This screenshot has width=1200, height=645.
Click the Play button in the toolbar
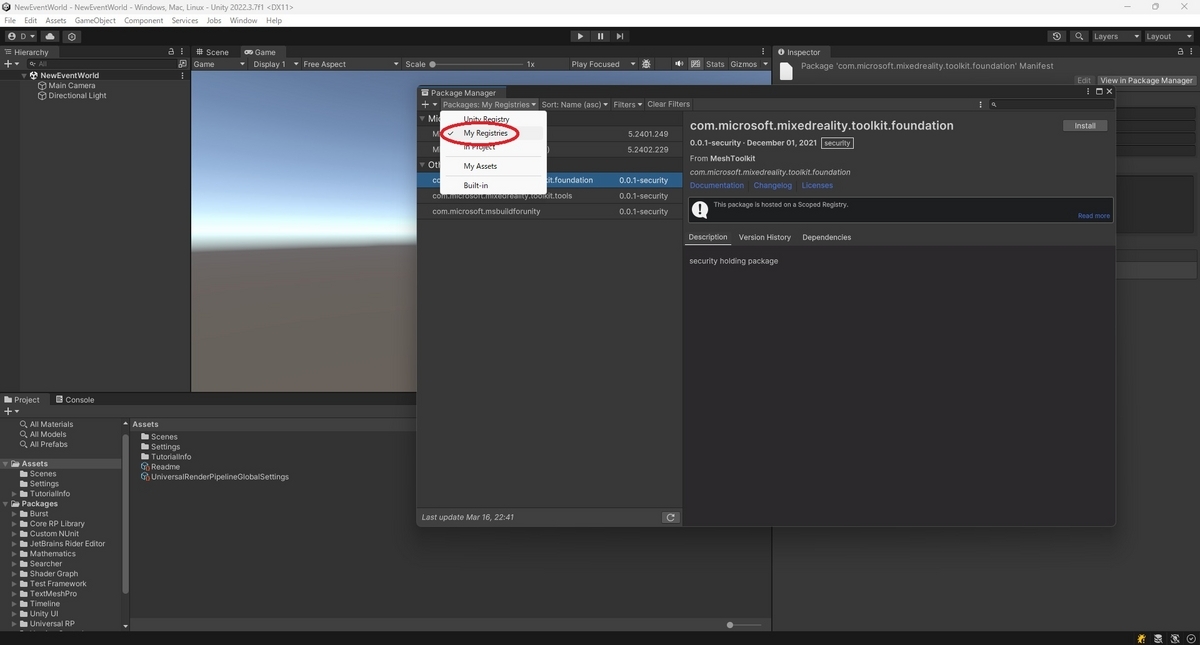(x=580, y=36)
